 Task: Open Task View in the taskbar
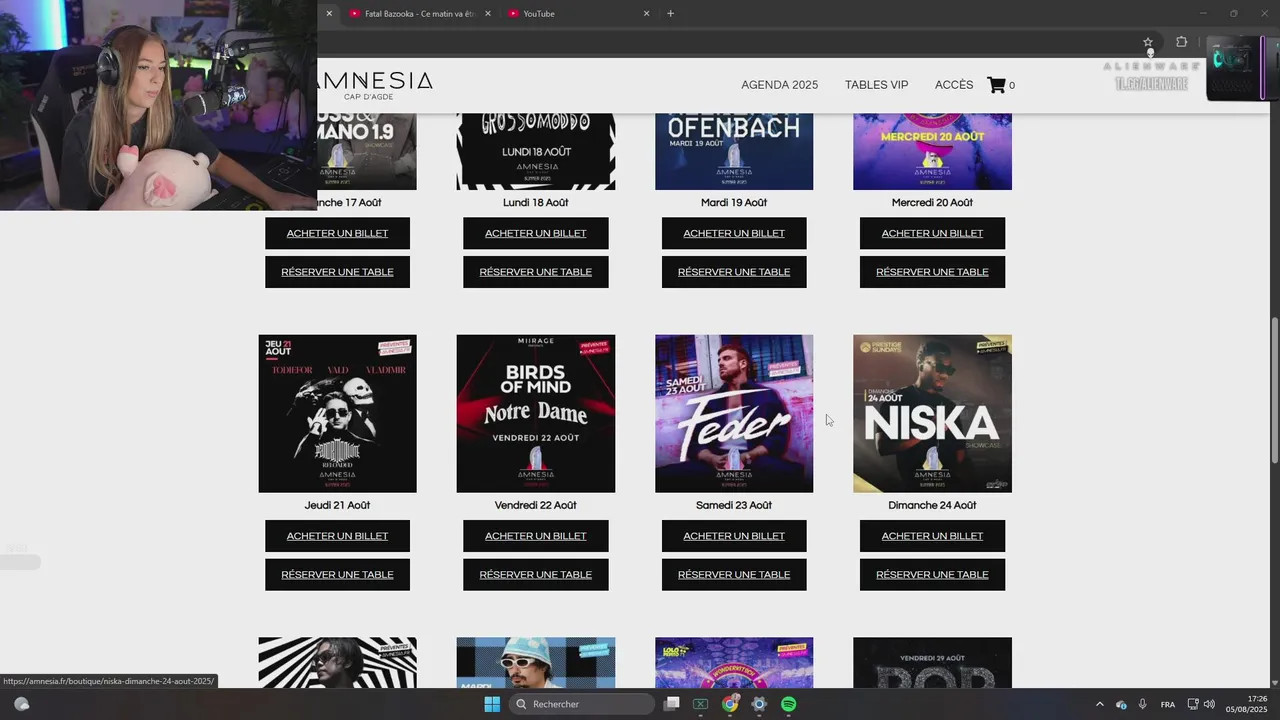pos(672,704)
